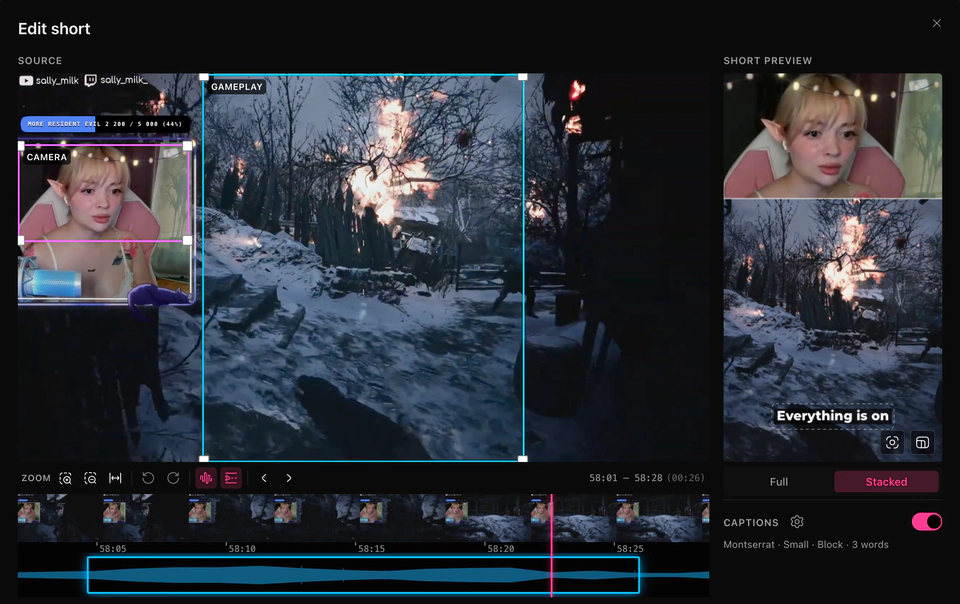Zoom in on the timeline
Image resolution: width=960 pixels, height=604 pixels.
coord(66,478)
